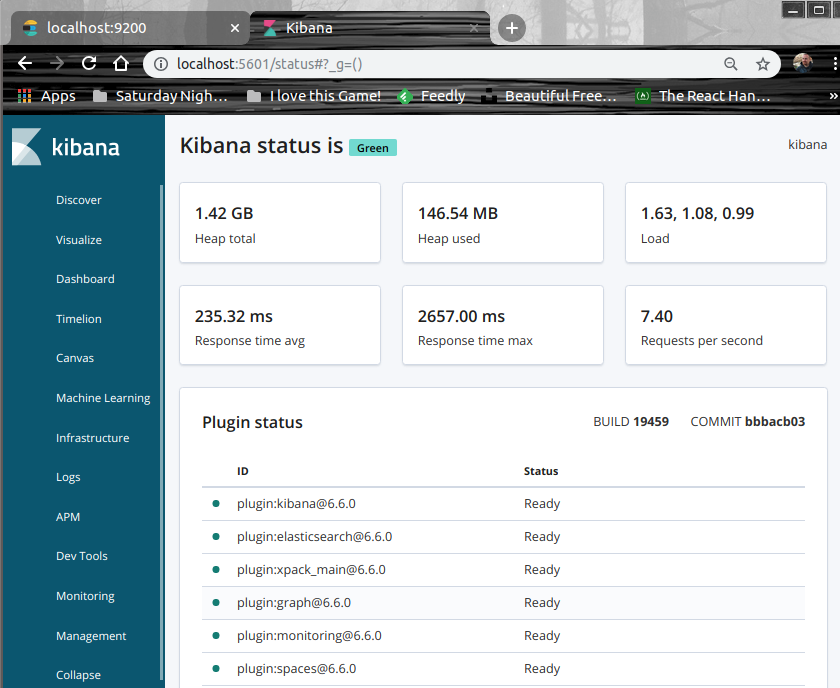Open the Chrome user profile avatar
This screenshot has width=840, height=688.
click(x=803, y=64)
